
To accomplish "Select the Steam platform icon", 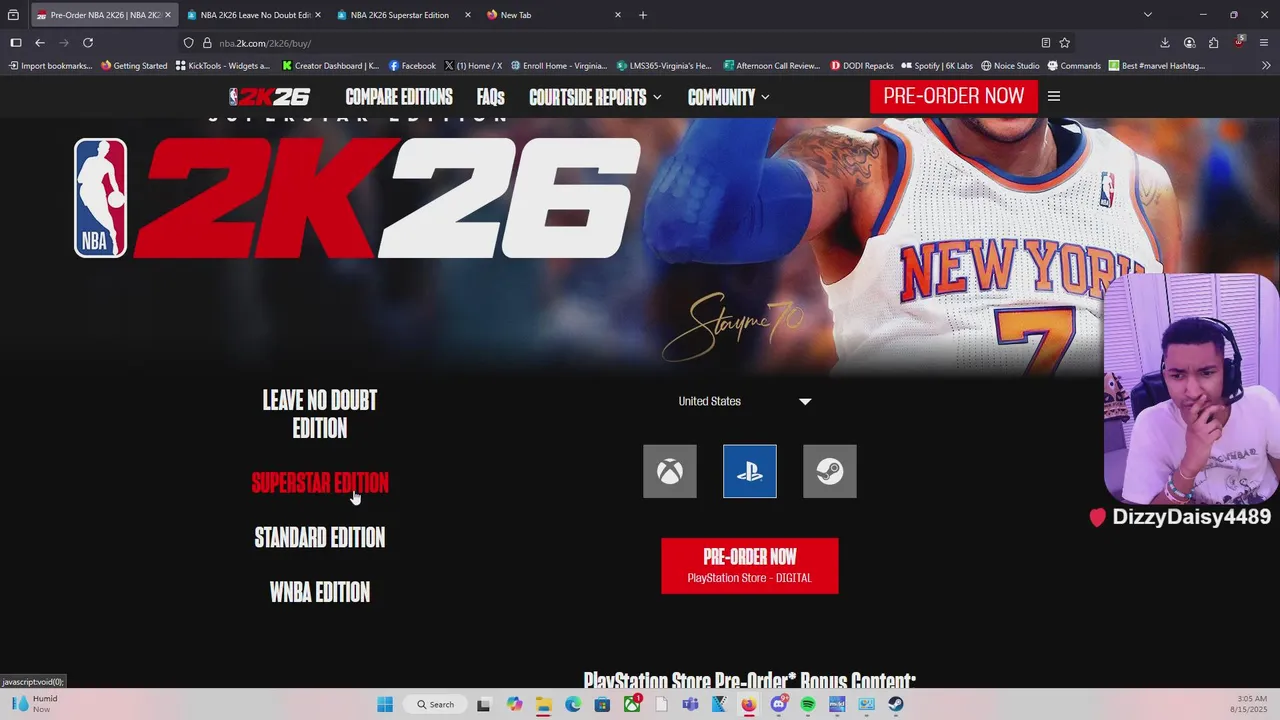I will click(829, 471).
